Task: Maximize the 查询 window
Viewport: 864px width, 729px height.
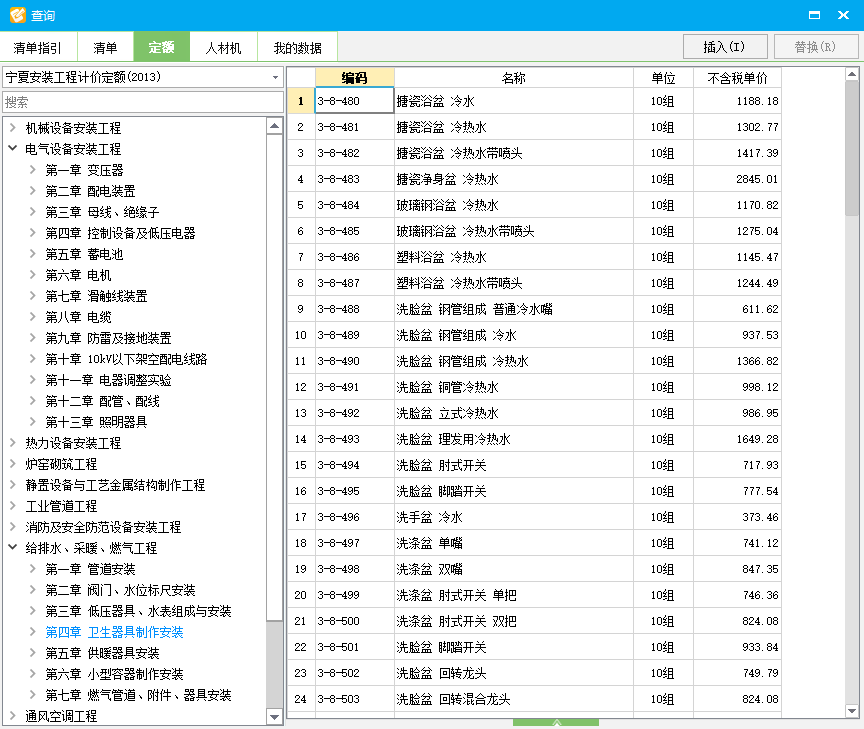Action: pyautogui.click(x=815, y=15)
